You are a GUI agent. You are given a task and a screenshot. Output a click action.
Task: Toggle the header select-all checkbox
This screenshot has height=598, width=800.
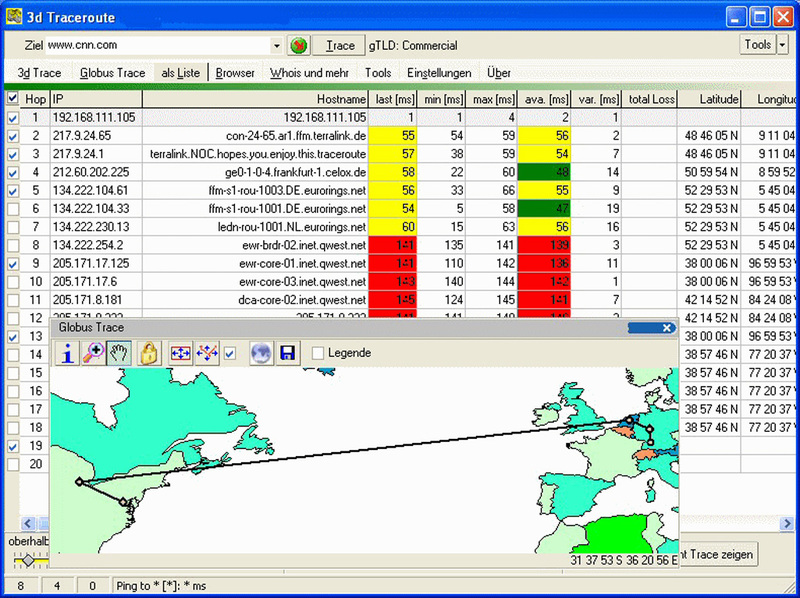13,98
